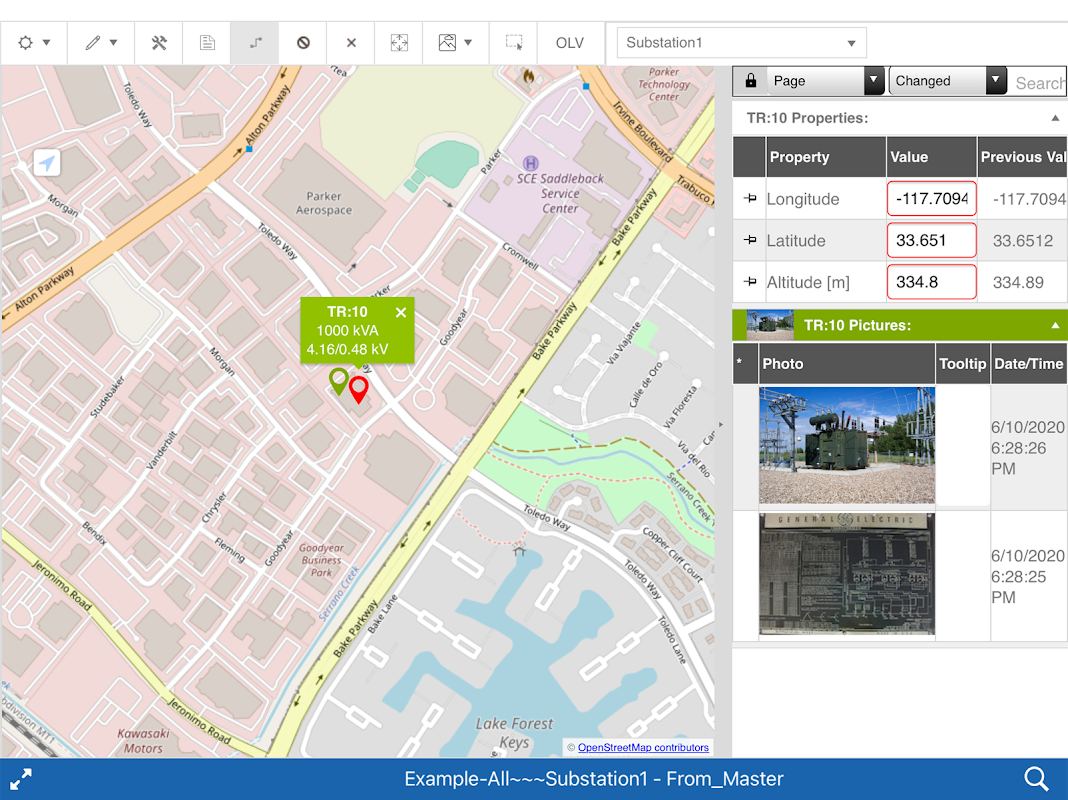Click the red map pin marker
The height and width of the screenshot is (800, 1068).
tap(358, 389)
